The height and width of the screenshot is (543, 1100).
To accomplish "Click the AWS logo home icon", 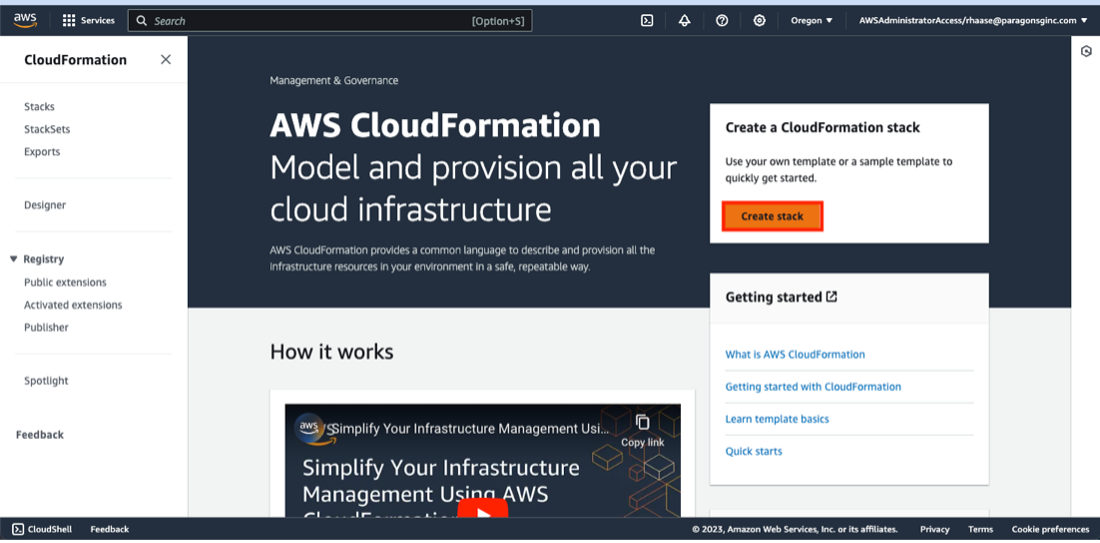I will click(25, 20).
